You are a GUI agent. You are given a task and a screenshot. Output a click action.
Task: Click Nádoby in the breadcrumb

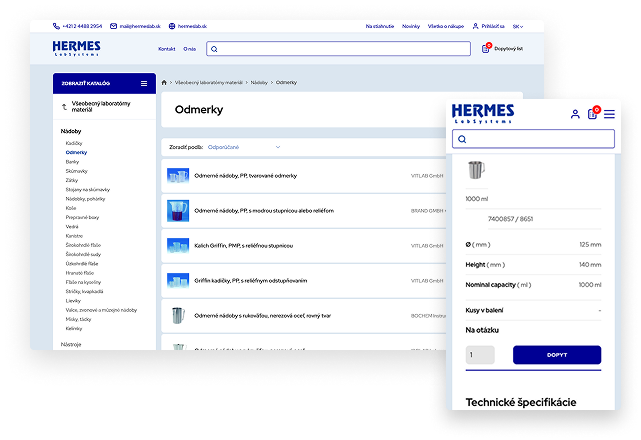click(259, 83)
